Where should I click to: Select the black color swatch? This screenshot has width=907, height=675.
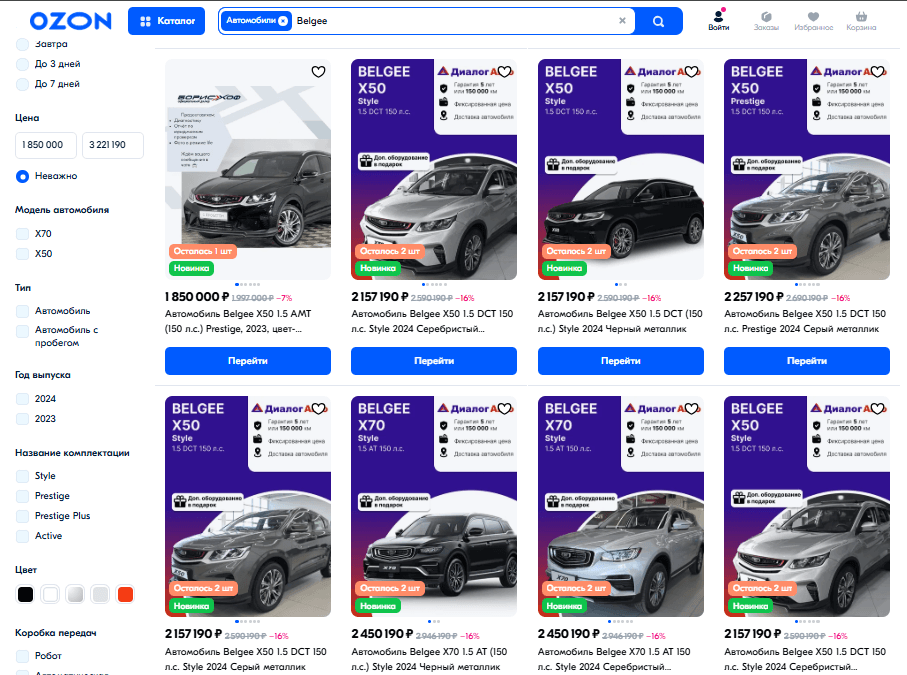(25, 595)
